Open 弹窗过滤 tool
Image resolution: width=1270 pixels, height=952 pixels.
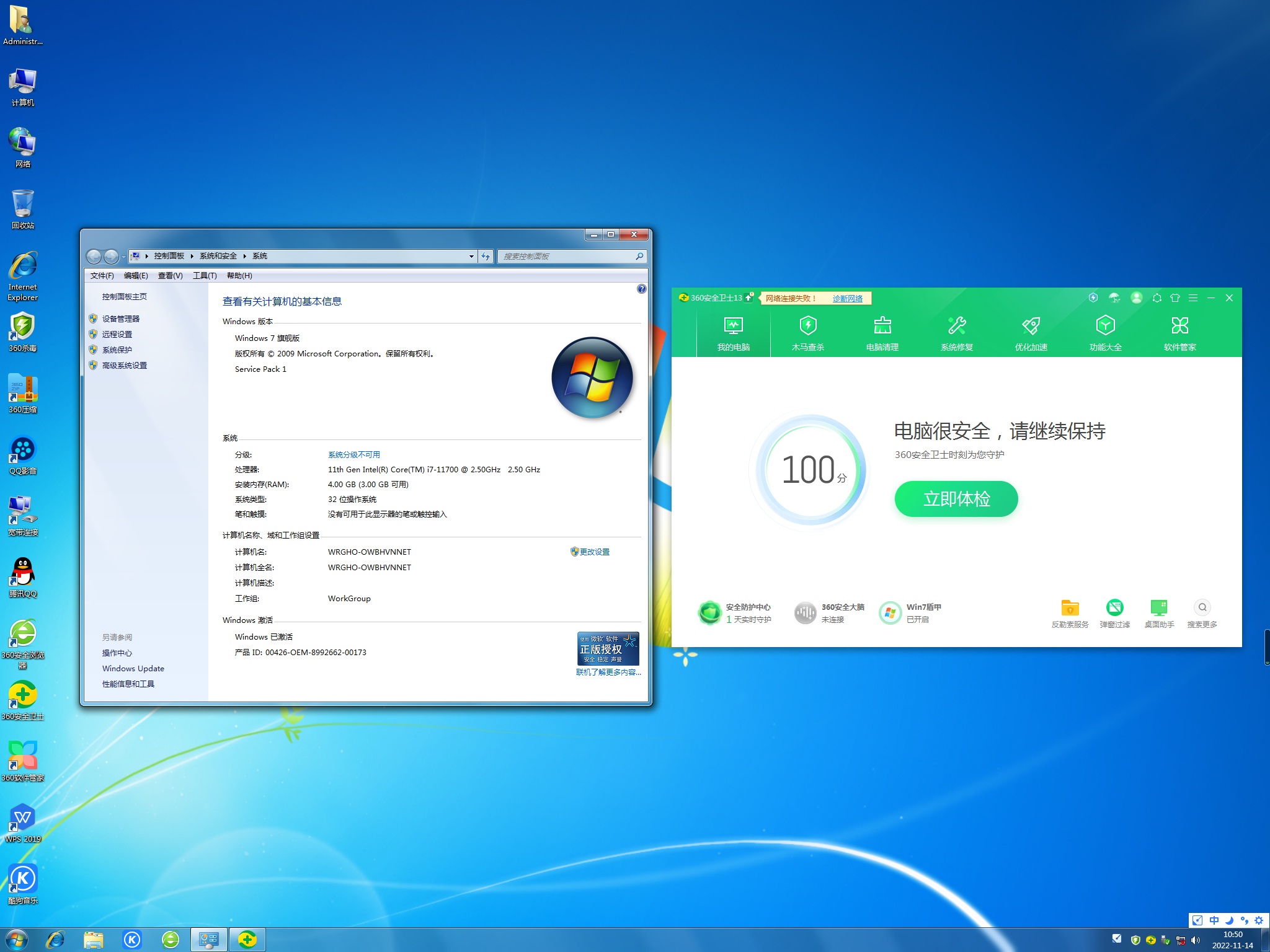(x=1114, y=614)
